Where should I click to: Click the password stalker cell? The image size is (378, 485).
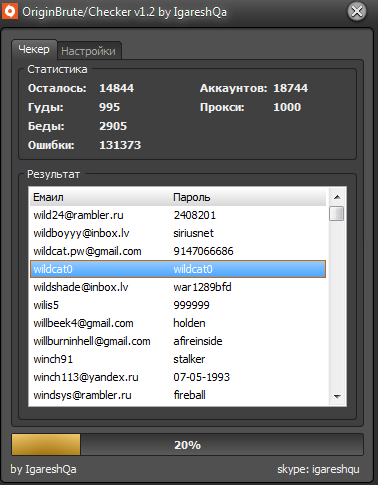click(x=189, y=359)
